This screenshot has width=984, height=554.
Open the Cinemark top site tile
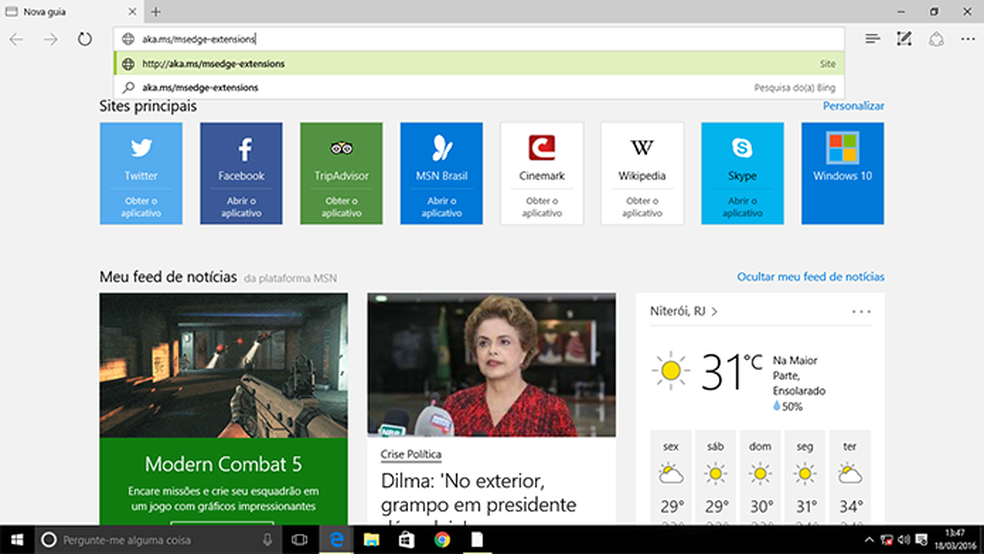coord(542,173)
